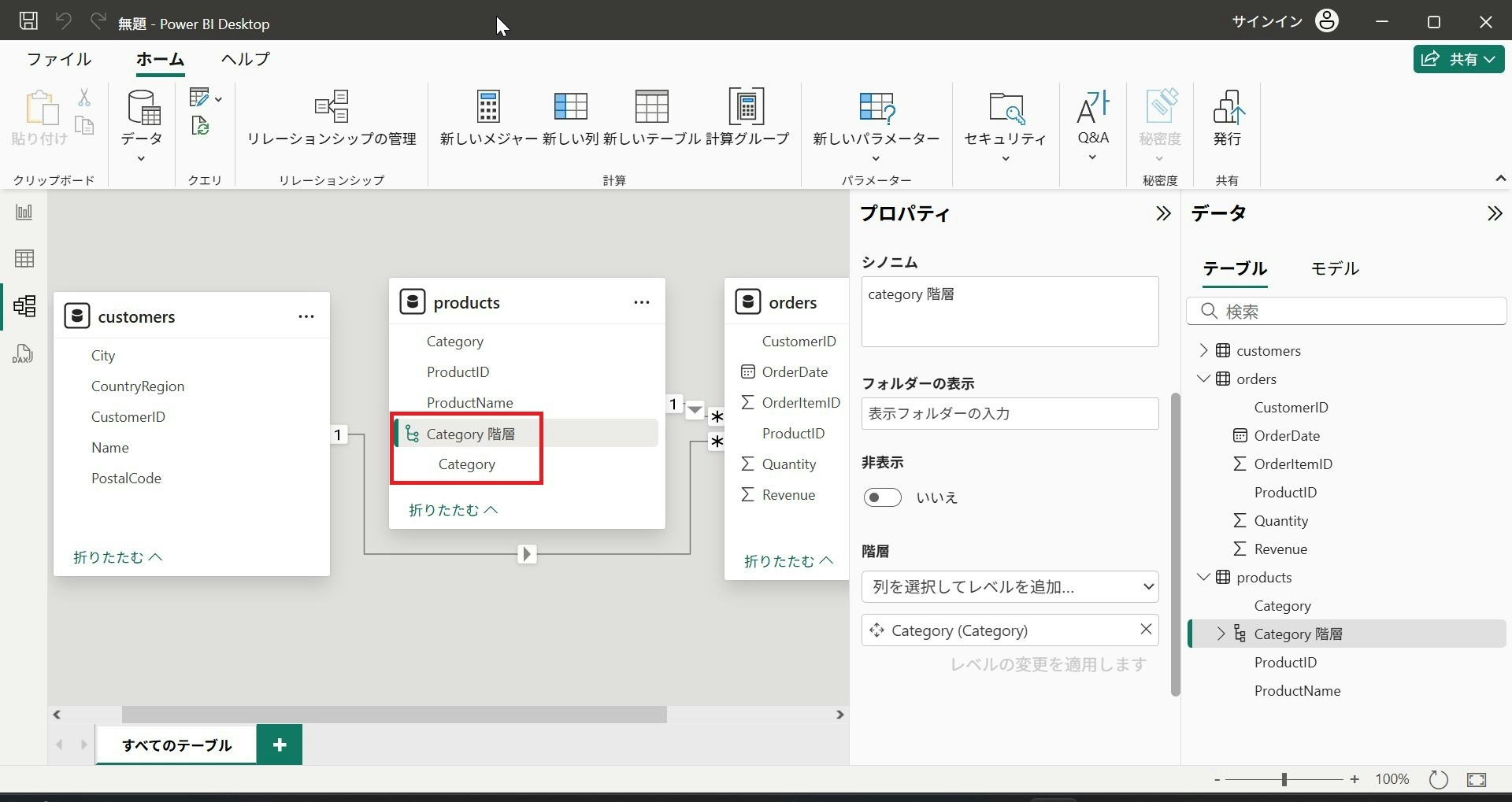This screenshot has width=1512, height=802.
Task: Collapse the customers table card (折りたたむ)
Action: (118, 557)
